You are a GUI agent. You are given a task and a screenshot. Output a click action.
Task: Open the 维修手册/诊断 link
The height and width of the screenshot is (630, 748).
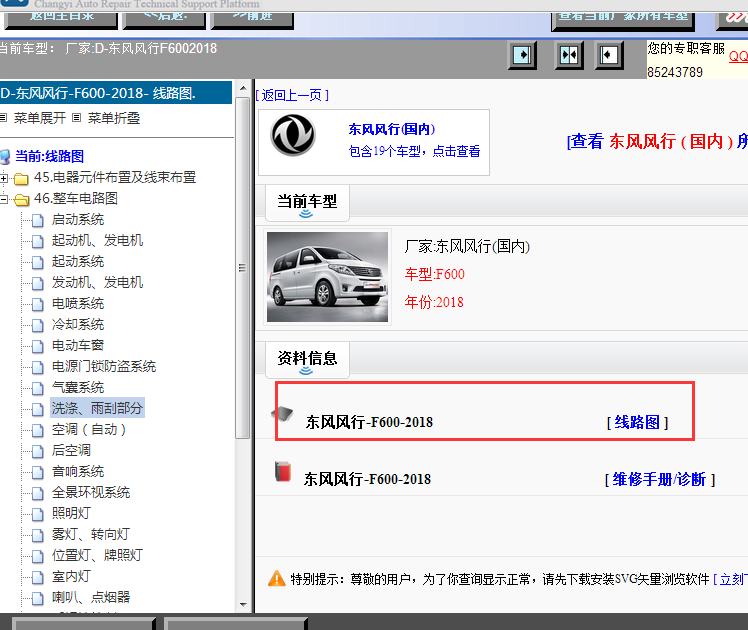click(x=660, y=479)
